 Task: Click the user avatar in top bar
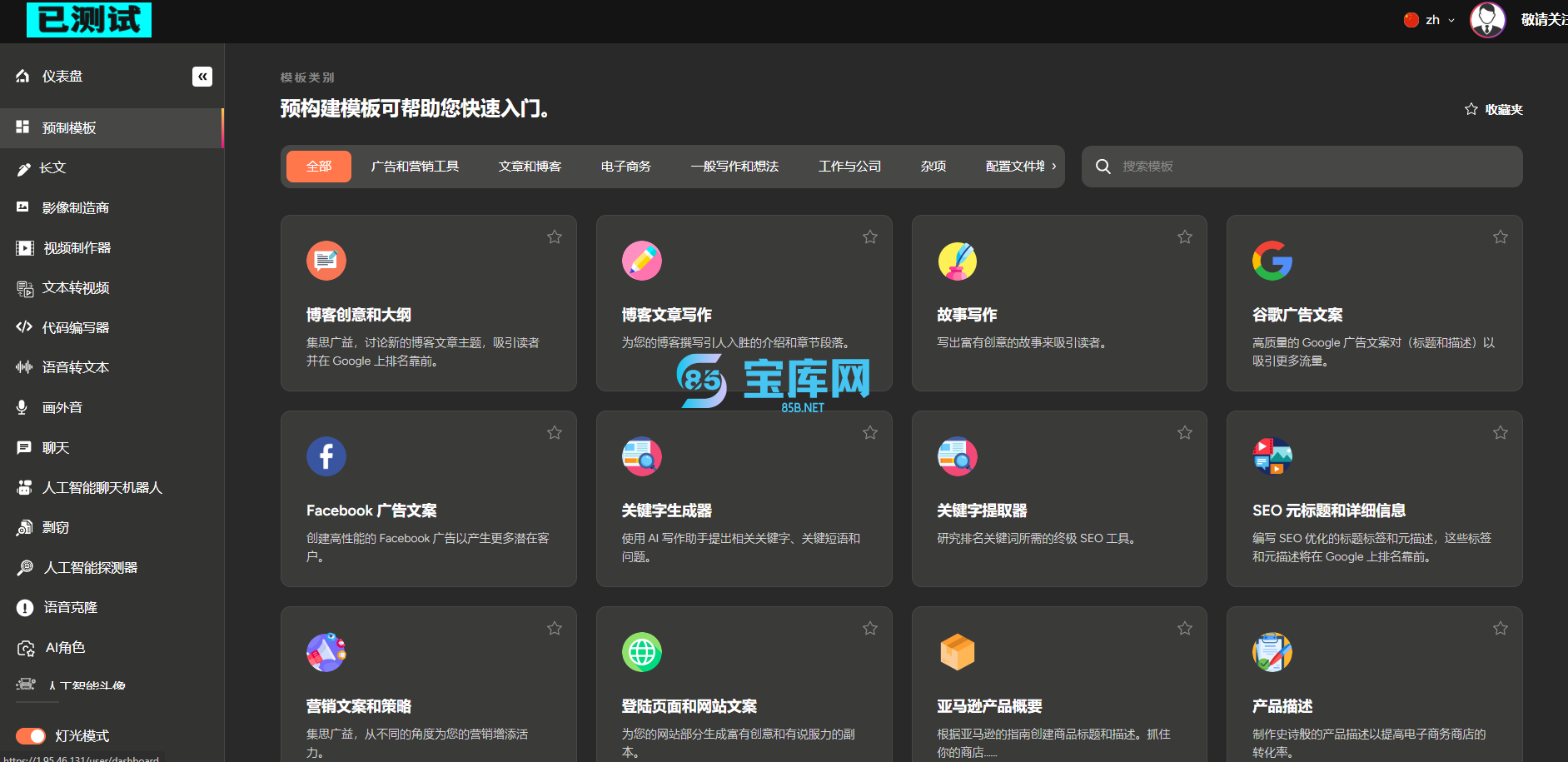point(1487,19)
